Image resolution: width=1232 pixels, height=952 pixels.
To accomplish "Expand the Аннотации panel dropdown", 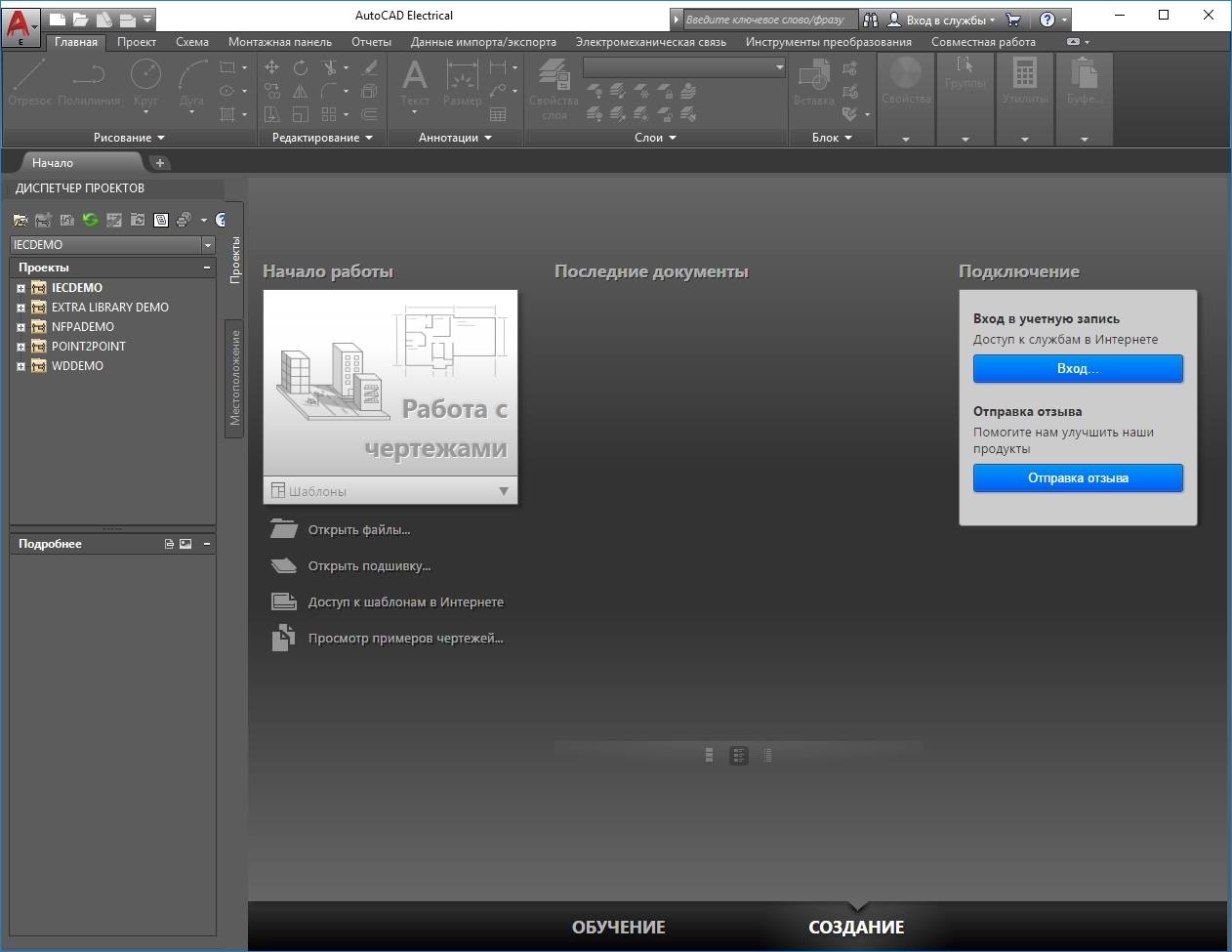I will click(456, 138).
